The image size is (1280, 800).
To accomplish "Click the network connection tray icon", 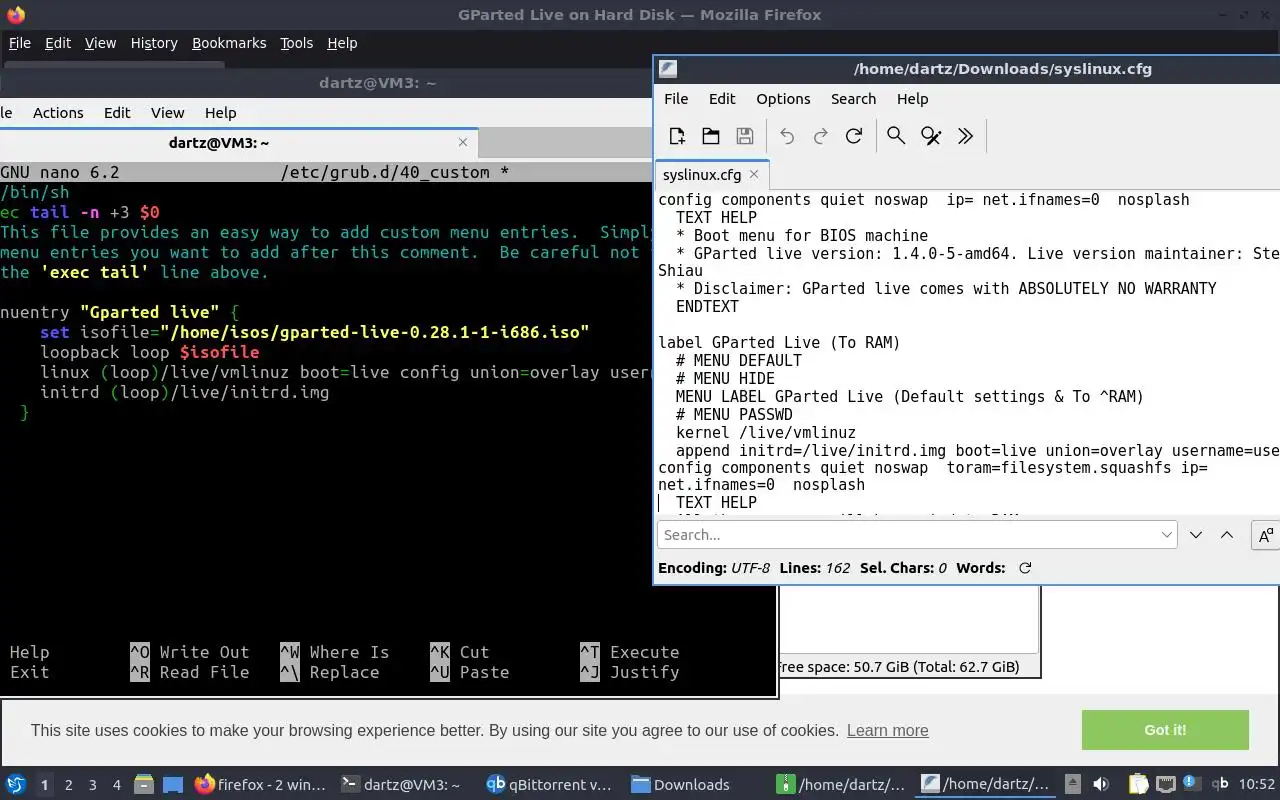I will click(1165, 784).
